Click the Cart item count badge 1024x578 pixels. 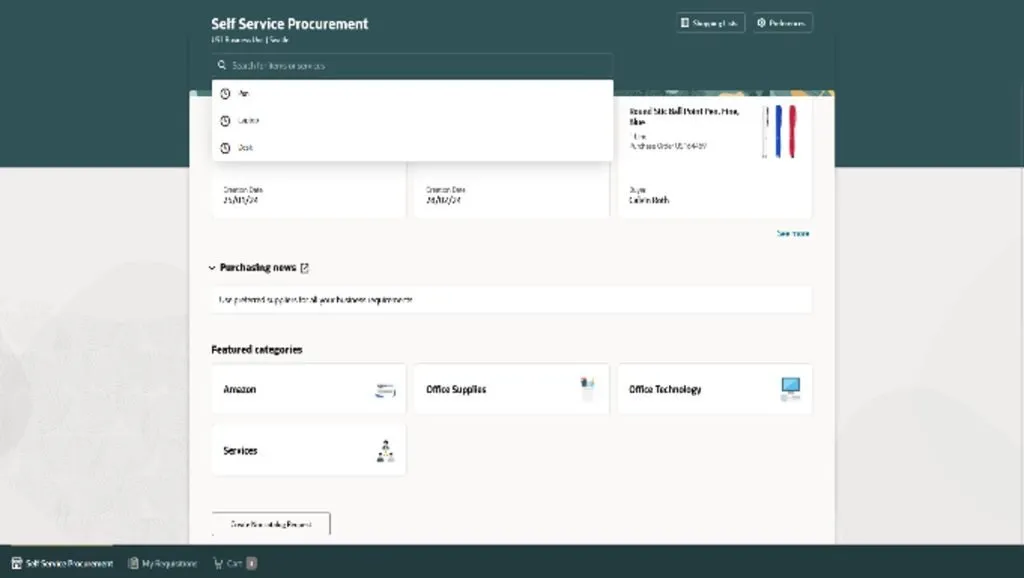click(252, 563)
